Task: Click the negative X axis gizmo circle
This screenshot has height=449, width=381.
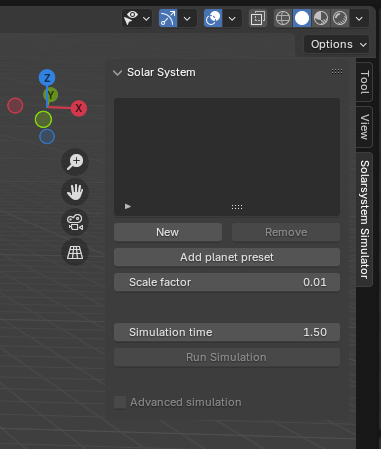Action: [x=15, y=106]
